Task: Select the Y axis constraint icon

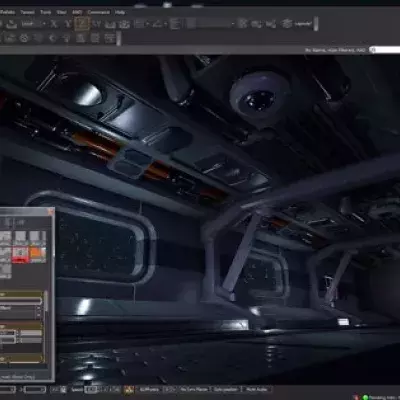Action: coord(68,24)
